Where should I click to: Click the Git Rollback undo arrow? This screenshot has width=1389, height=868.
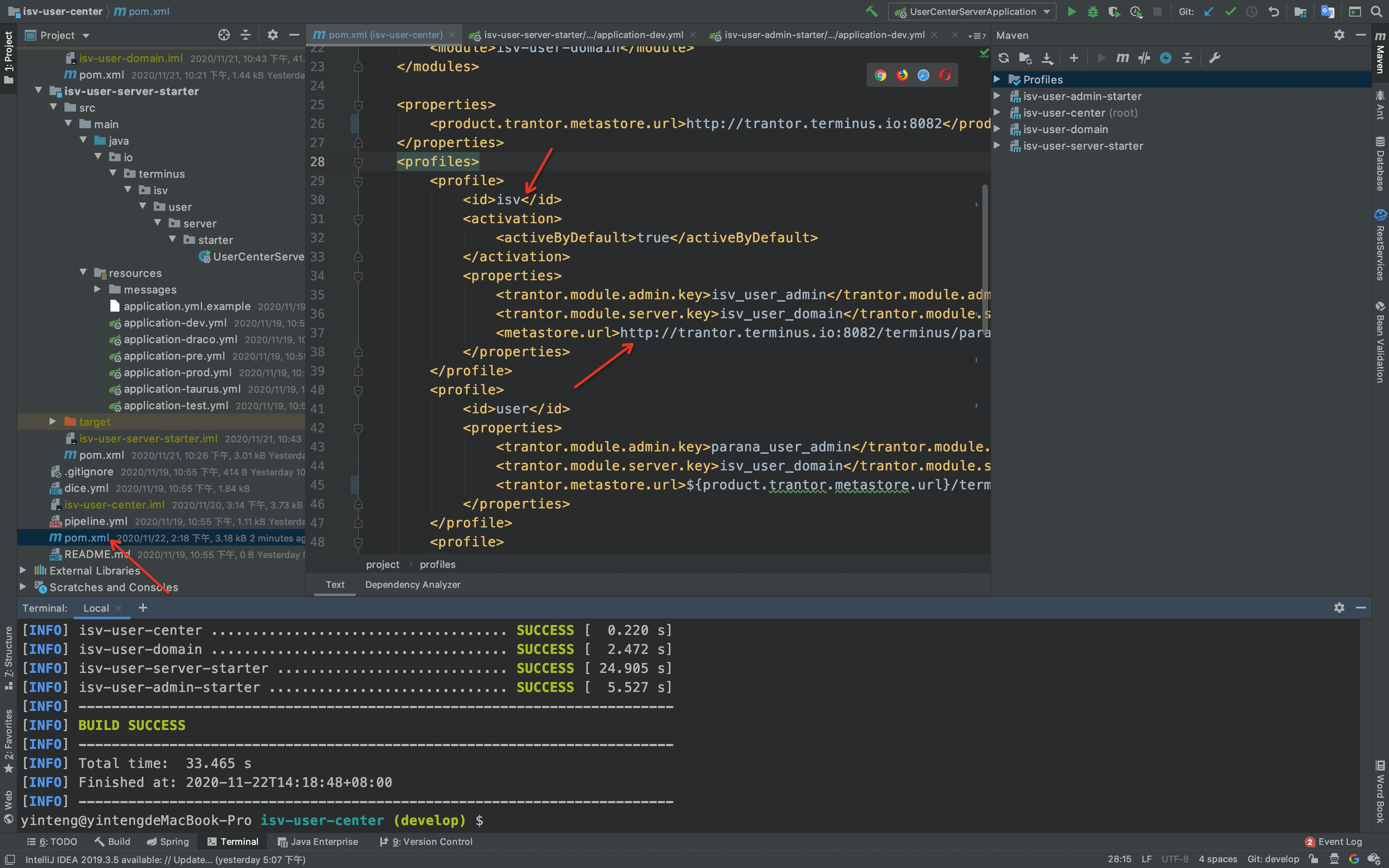tap(1274, 12)
